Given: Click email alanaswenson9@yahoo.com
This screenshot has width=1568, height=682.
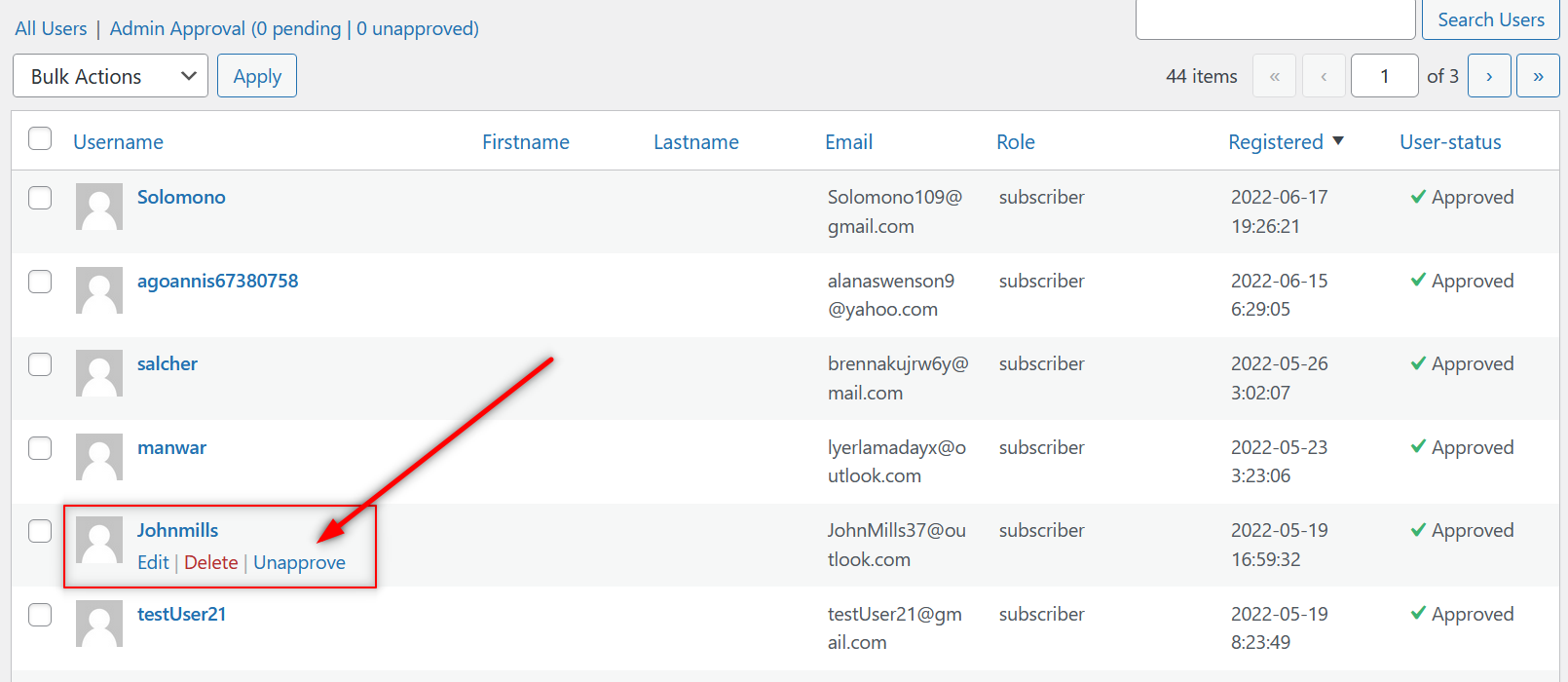Looking at the screenshot, I should [891, 295].
